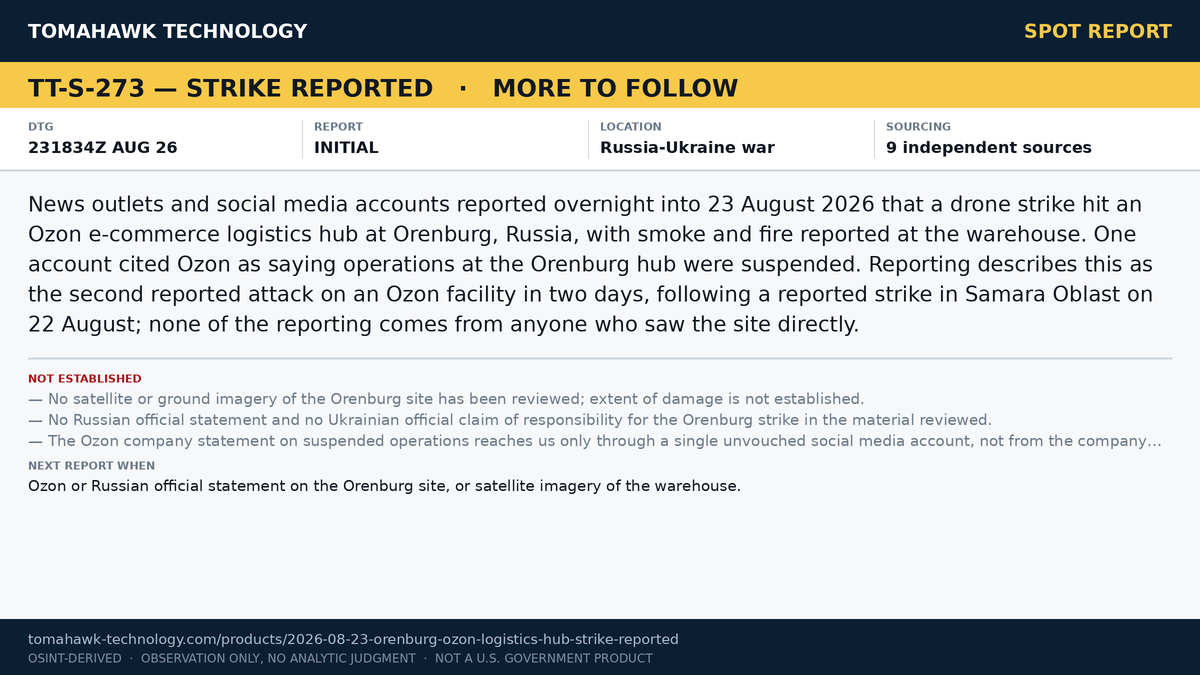Select the 9 independent sources value
The image size is (1200, 675).
click(989, 147)
